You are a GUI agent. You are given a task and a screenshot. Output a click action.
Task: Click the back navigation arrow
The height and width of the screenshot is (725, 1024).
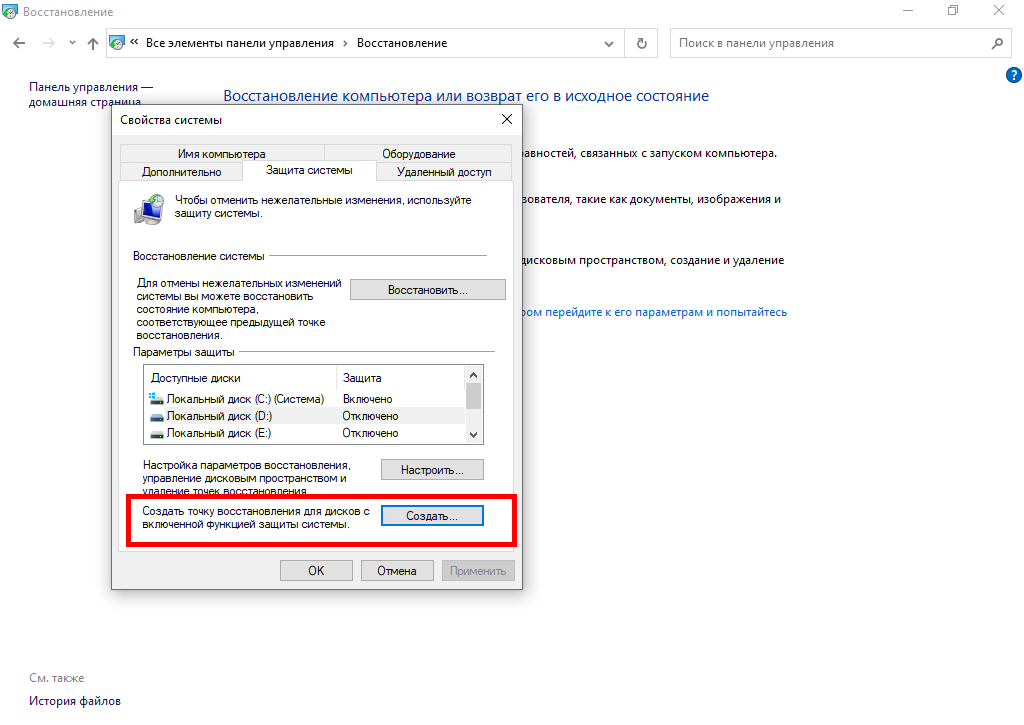[x=19, y=44]
